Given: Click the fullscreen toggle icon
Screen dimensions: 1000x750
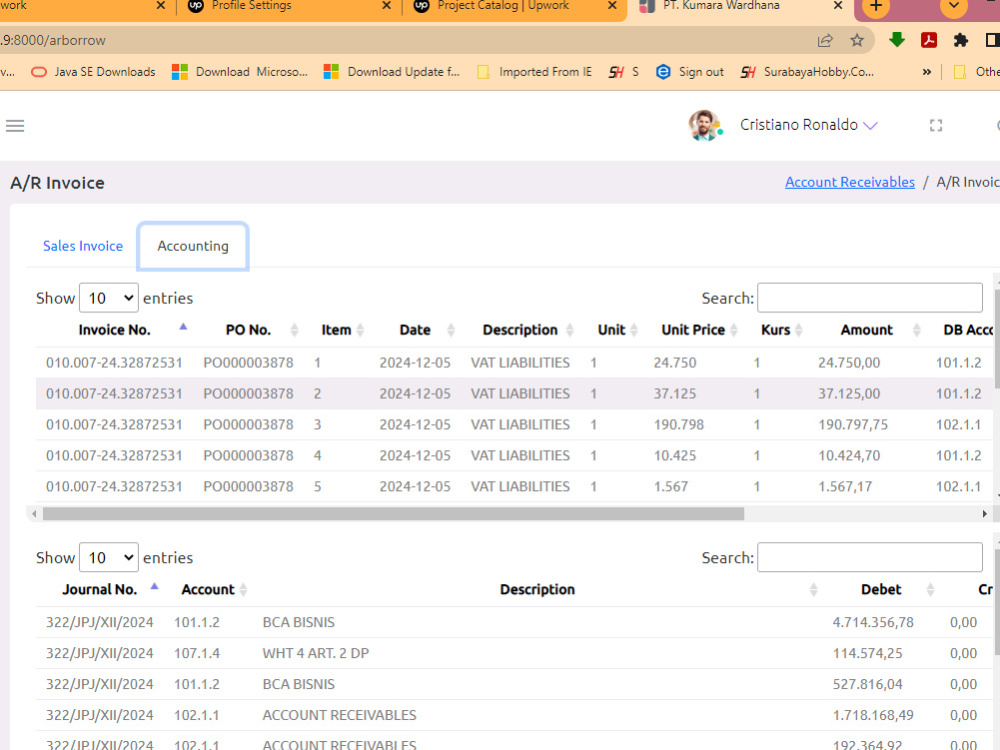Looking at the screenshot, I should (x=936, y=126).
